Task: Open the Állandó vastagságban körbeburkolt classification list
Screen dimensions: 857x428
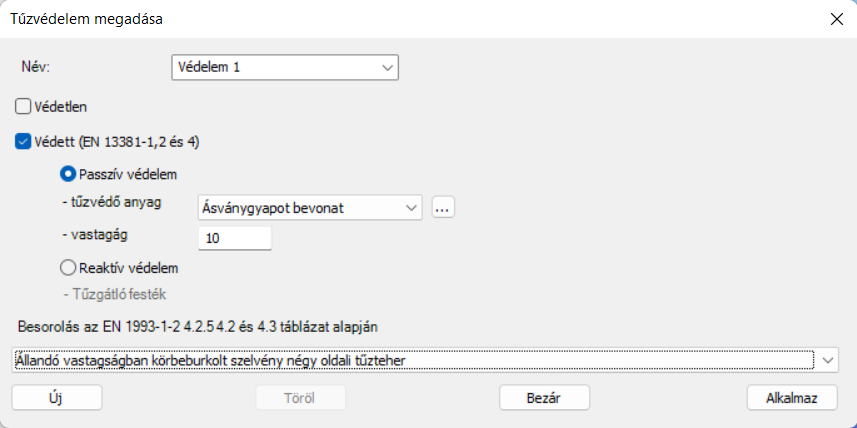Action: coord(425,360)
